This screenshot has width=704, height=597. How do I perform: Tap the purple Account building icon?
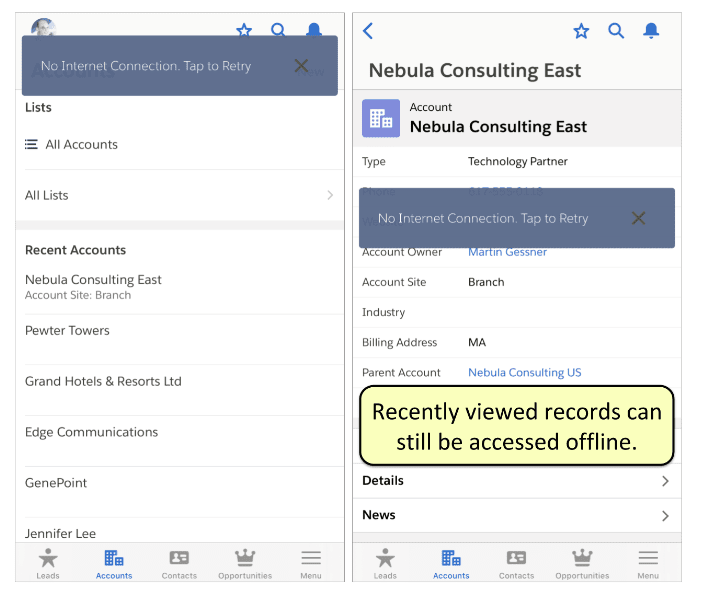(x=381, y=118)
